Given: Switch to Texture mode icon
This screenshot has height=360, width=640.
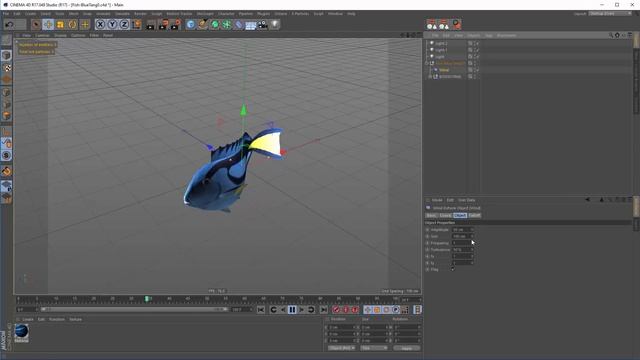Looking at the screenshot, I should [x=7, y=67].
